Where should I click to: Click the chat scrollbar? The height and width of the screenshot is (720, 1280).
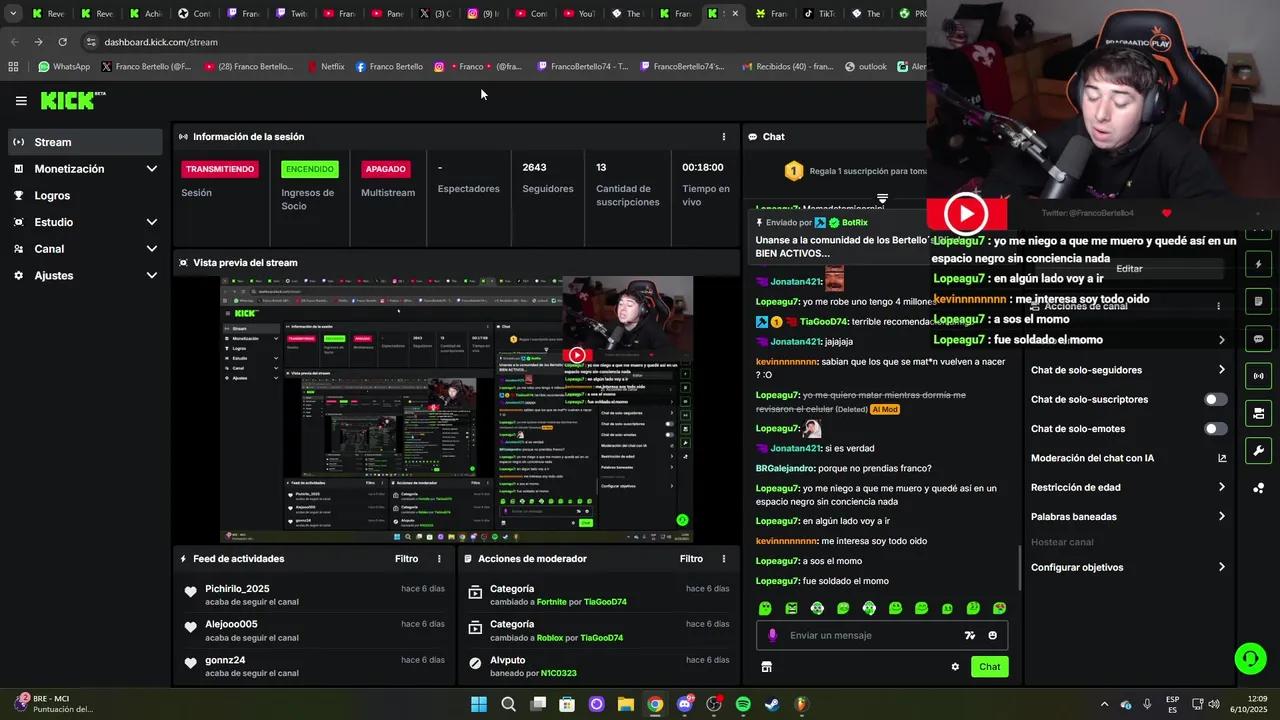[x=1020, y=568]
